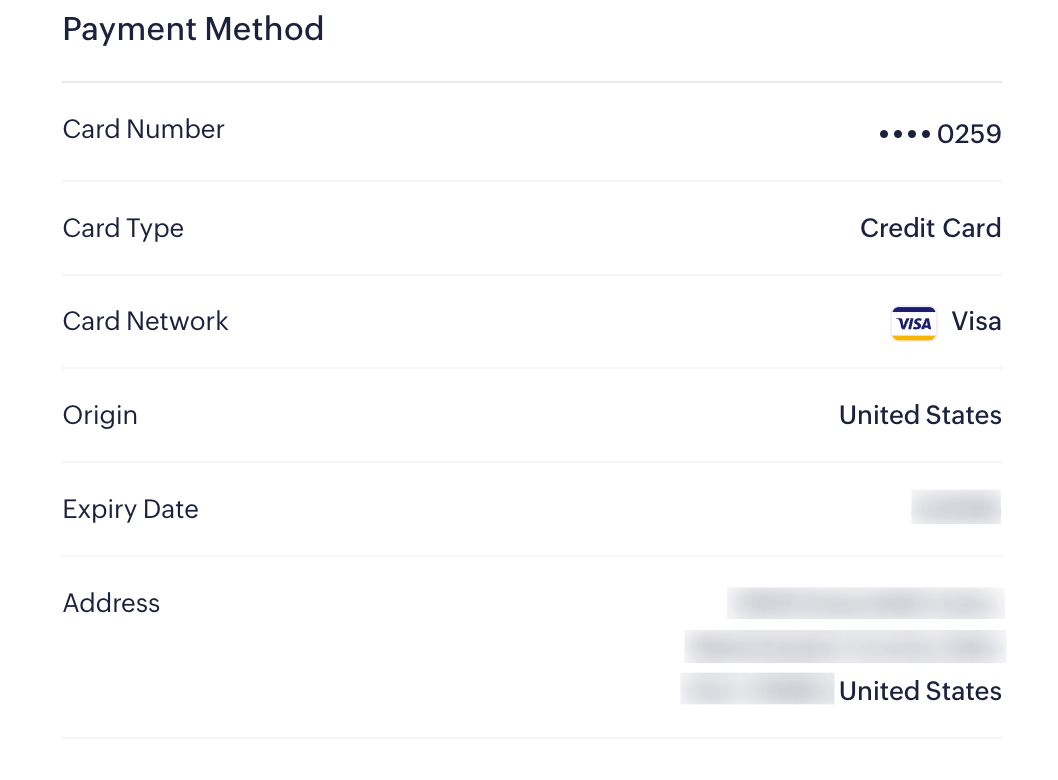Image resolution: width=1058 pixels, height=780 pixels.
Task: Click the "Credit Card" type value
Action: pyautogui.click(x=930, y=228)
